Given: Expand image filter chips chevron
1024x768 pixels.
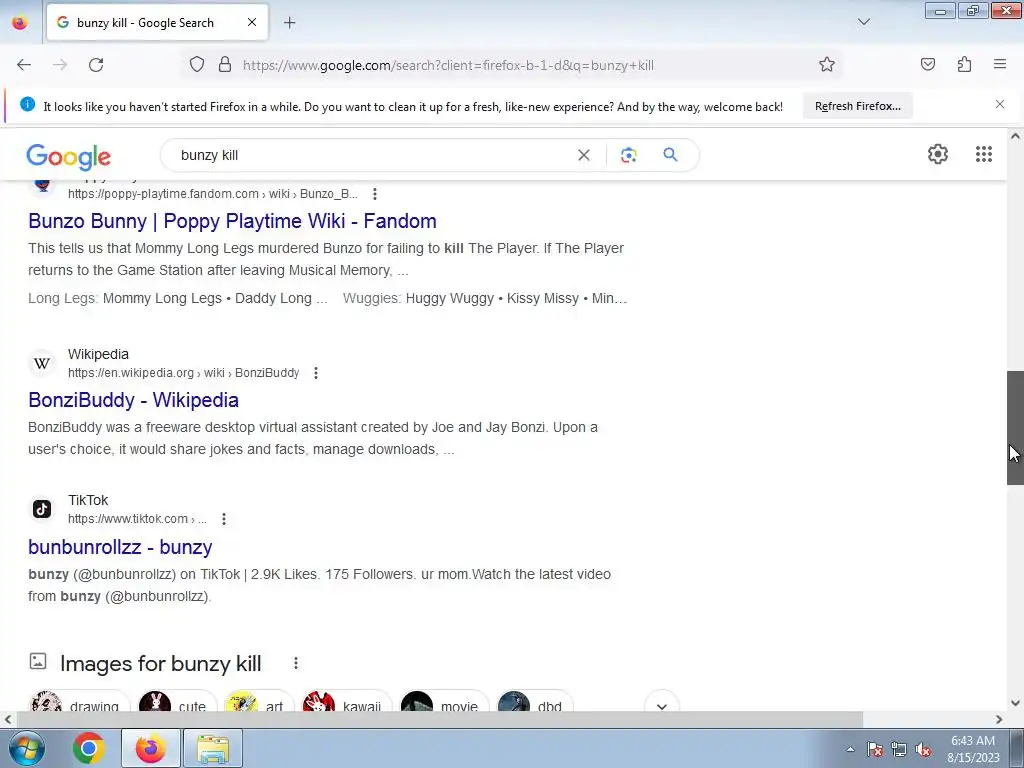Looking at the screenshot, I should [662, 705].
